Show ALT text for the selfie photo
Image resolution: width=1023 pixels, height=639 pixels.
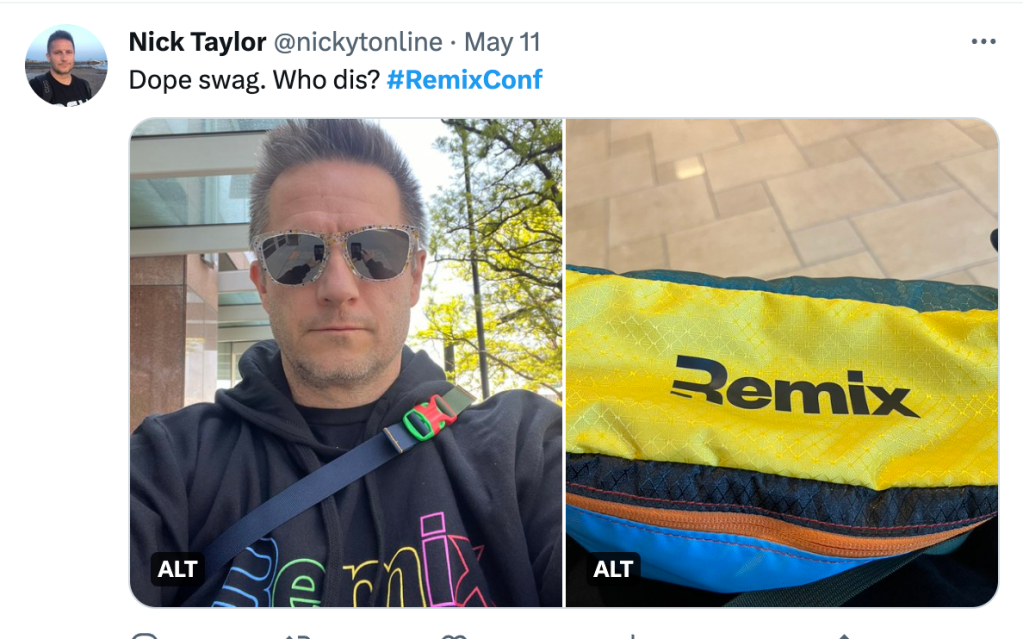[177, 569]
